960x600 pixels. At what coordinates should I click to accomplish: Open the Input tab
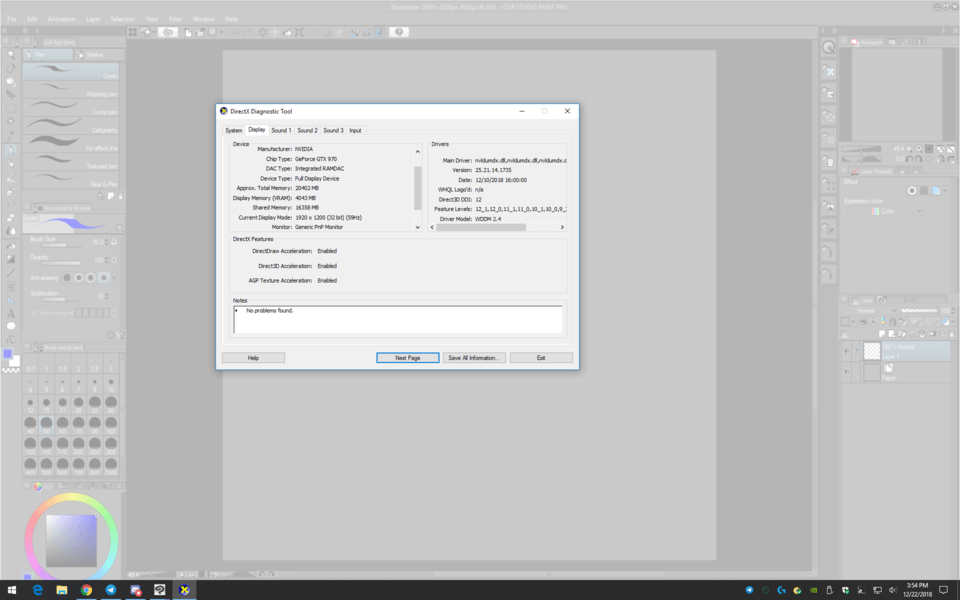click(355, 130)
